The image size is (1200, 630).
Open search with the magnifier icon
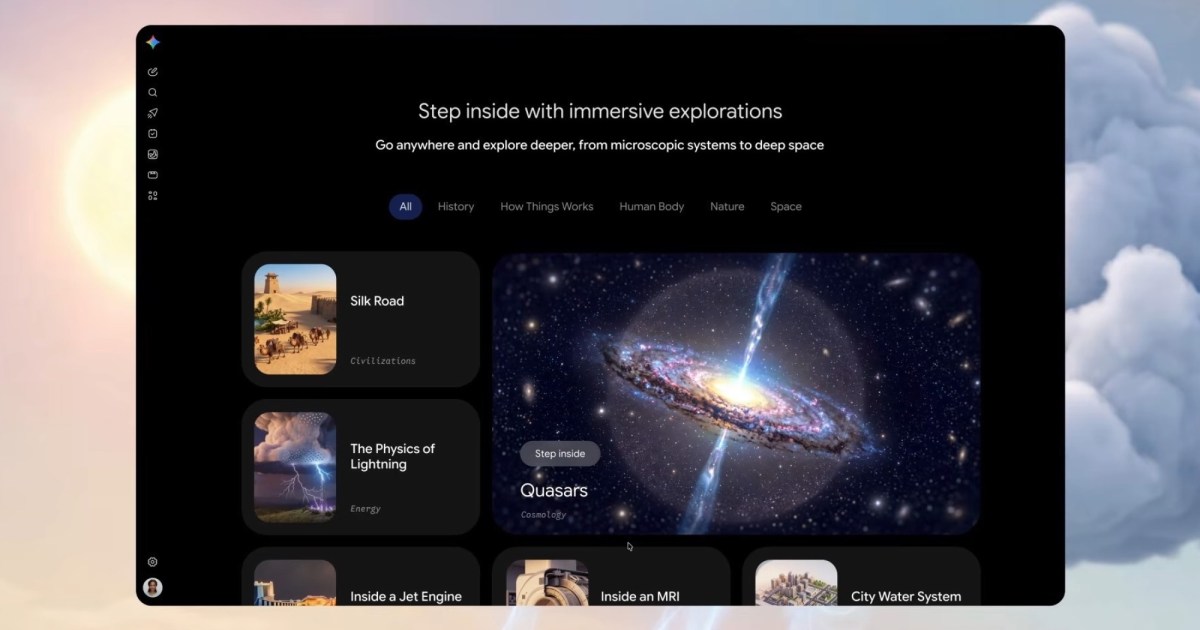pos(153,92)
